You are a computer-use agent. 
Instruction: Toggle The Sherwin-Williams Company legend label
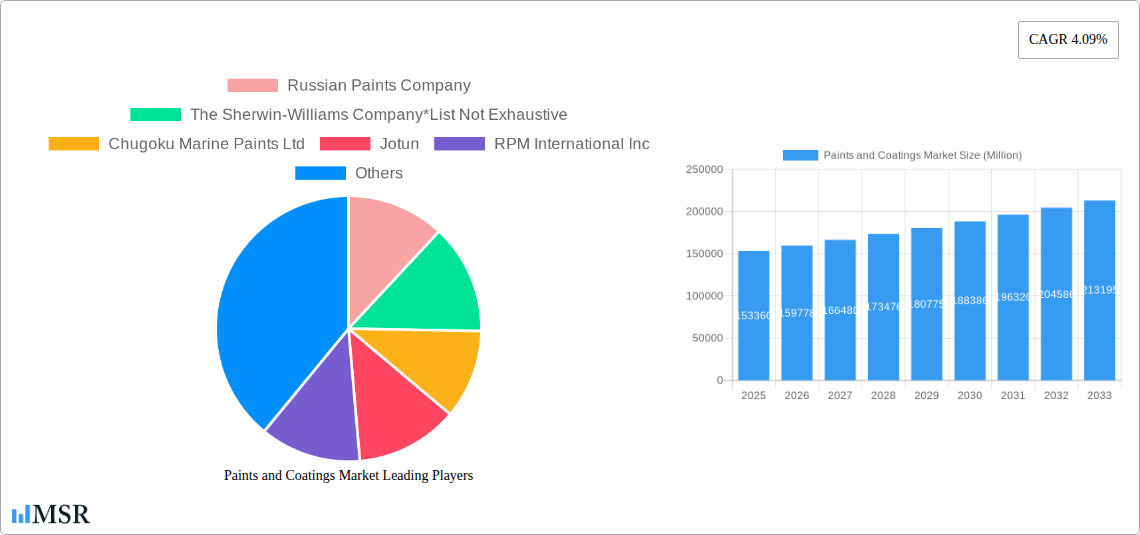379,115
